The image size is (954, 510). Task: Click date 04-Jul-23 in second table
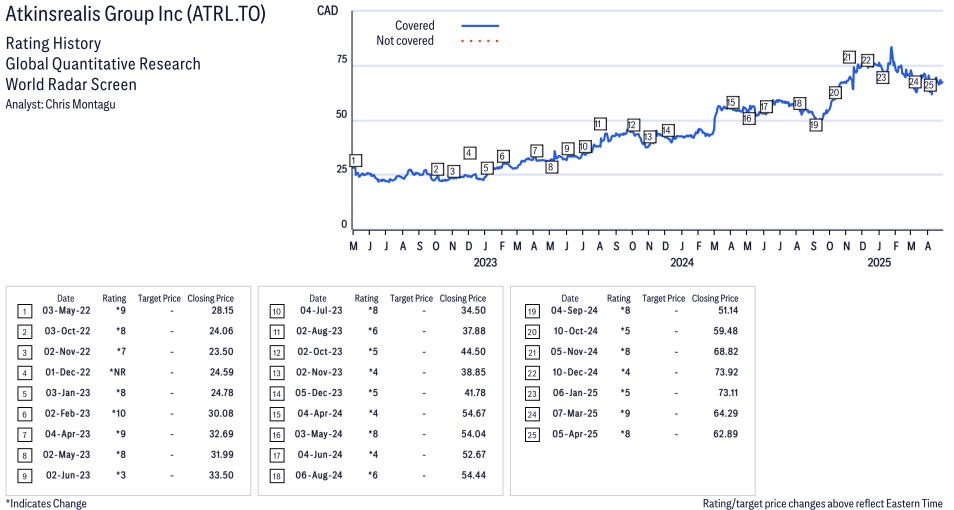(321, 310)
